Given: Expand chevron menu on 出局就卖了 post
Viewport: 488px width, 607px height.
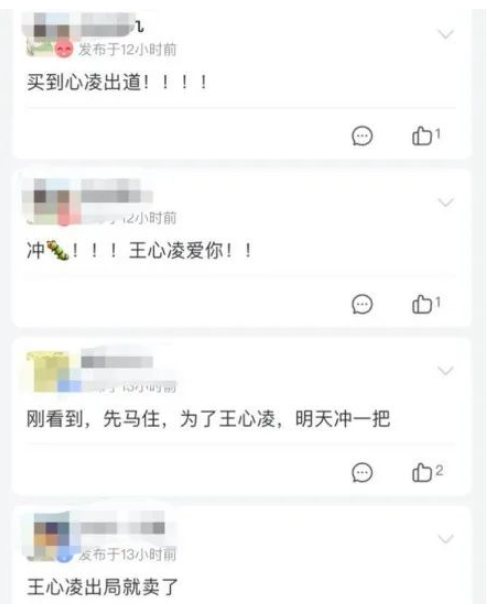Looking at the screenshot, I should 445,538.
